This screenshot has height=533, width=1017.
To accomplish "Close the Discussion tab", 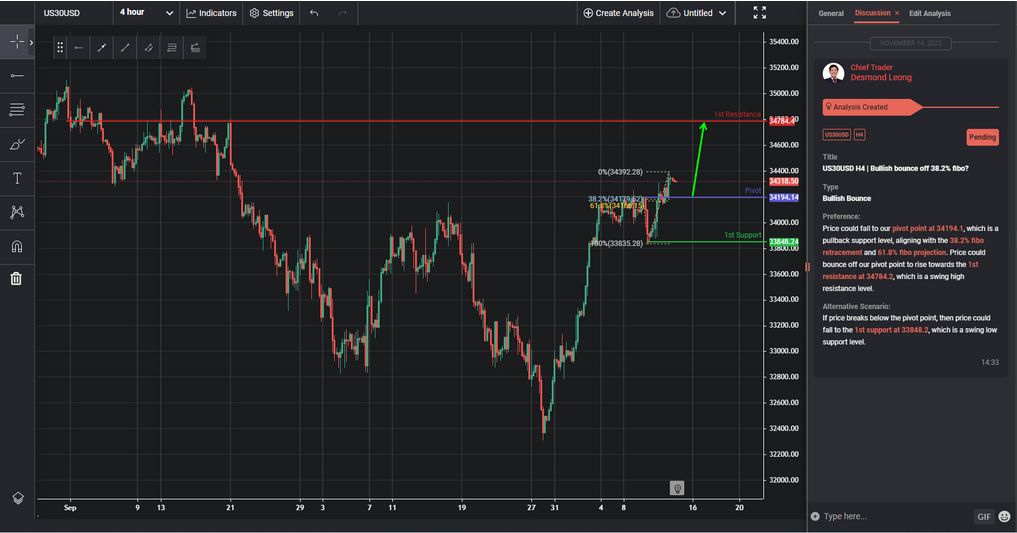I will [x=897, y=13].
